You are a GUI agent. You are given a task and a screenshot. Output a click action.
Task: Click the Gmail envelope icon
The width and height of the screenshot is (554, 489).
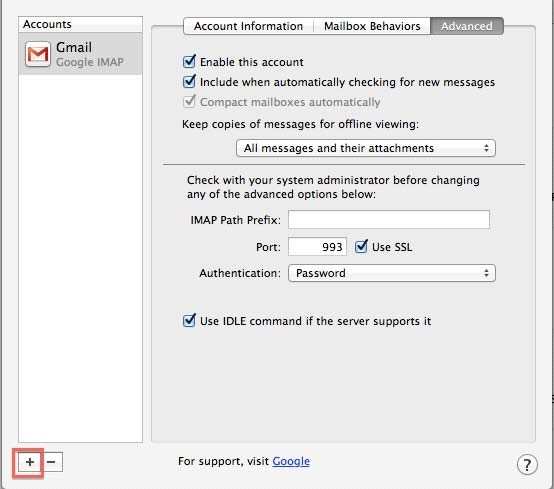coord(37,54)
